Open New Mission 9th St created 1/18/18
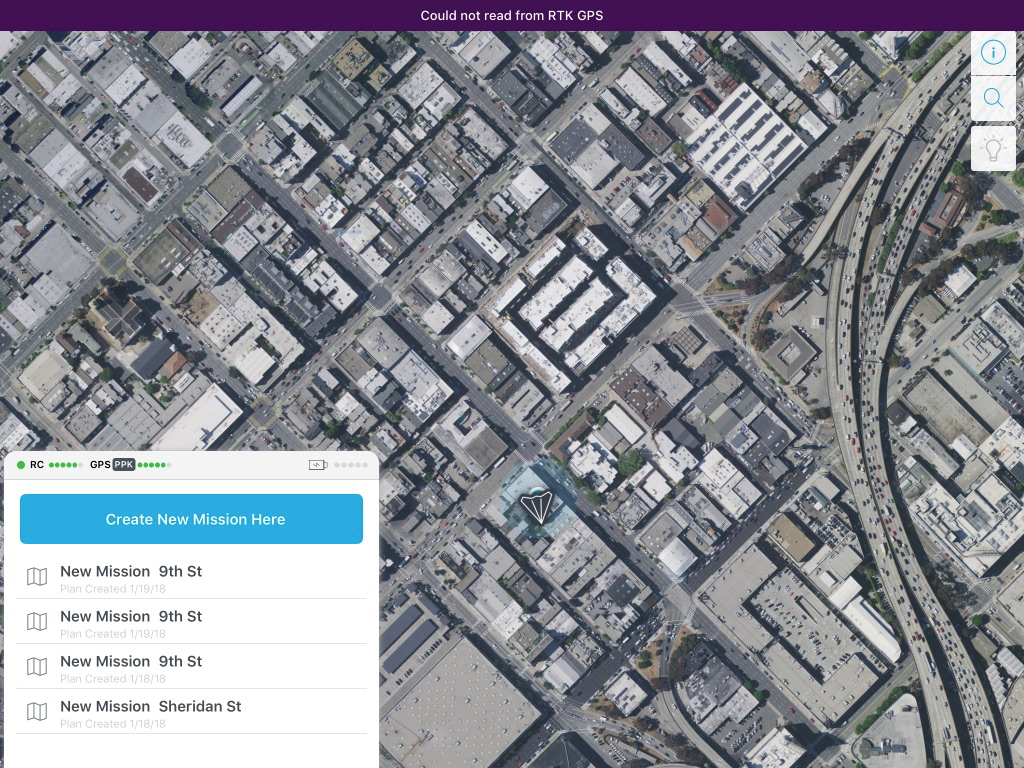 coord(191,667)
